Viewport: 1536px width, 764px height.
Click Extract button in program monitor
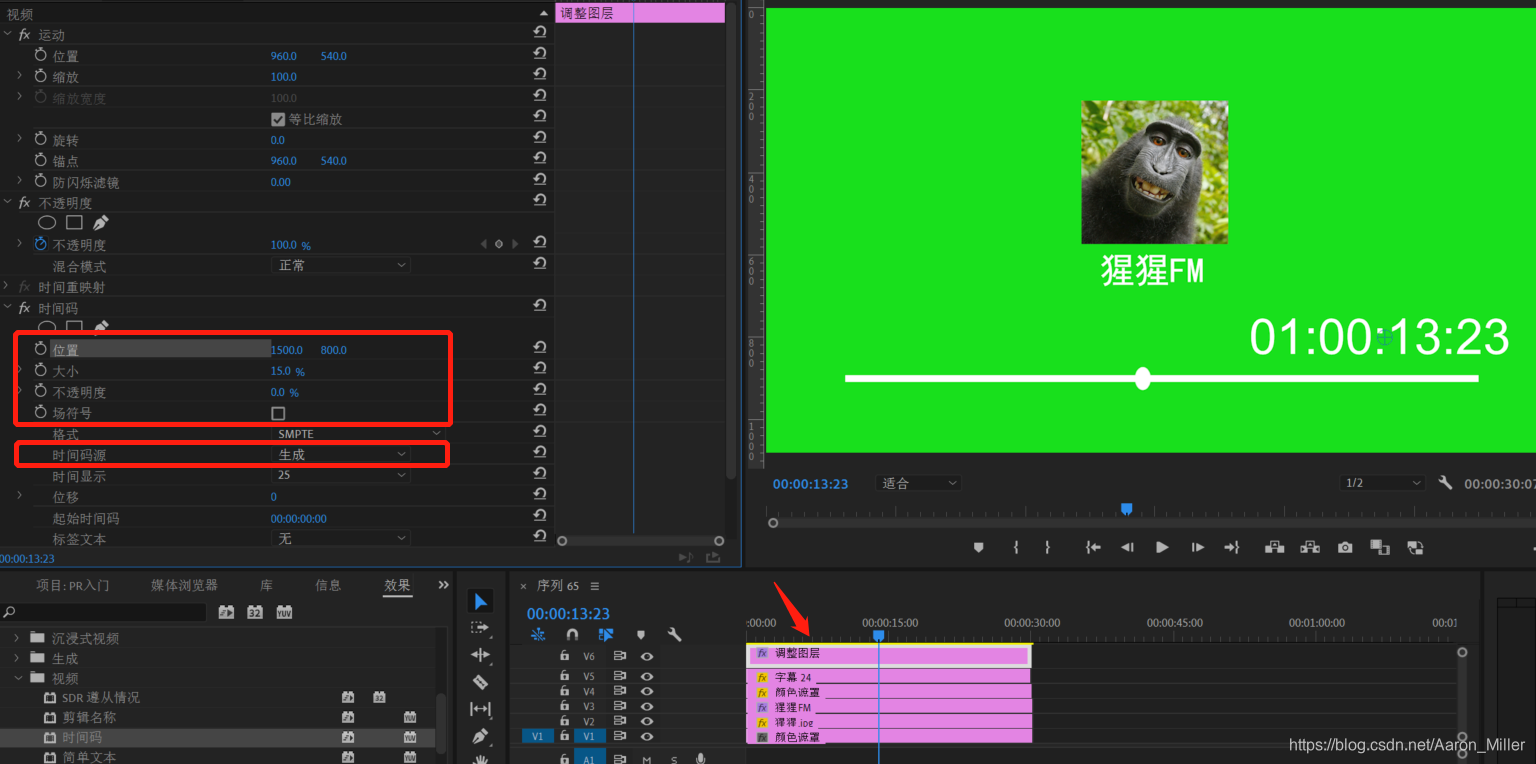1309,547
